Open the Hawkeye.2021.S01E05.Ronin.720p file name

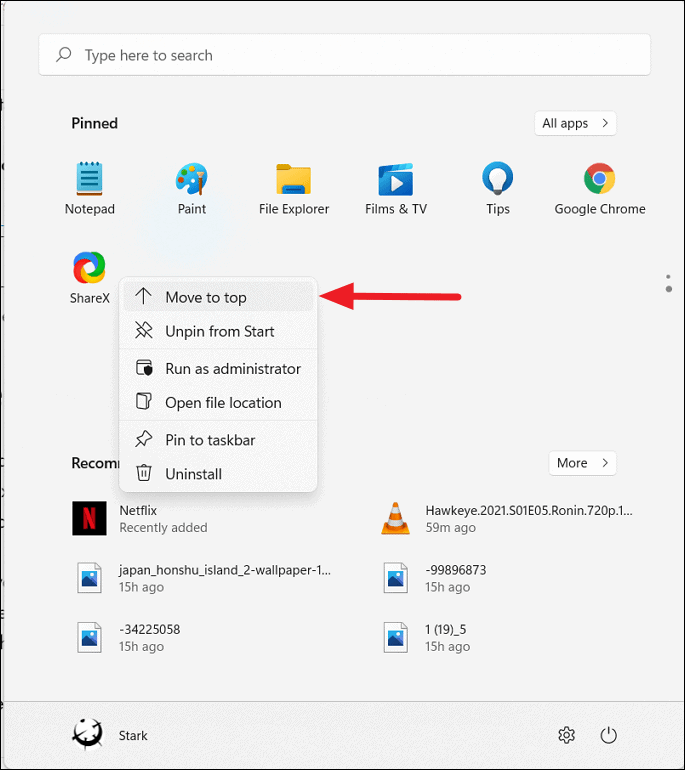(x=529, y=511)
